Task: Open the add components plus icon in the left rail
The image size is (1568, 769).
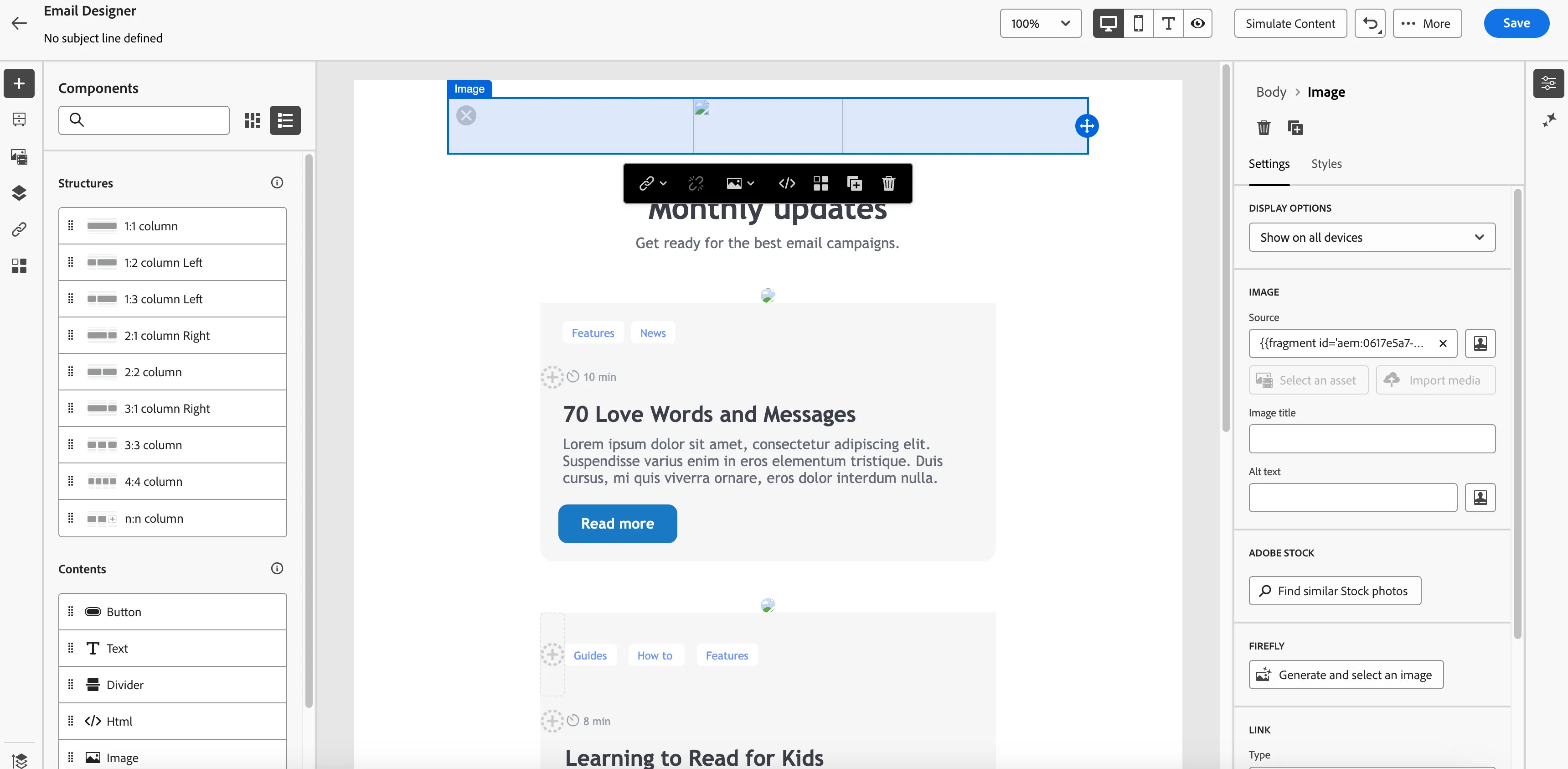Action: coord(19,83)
